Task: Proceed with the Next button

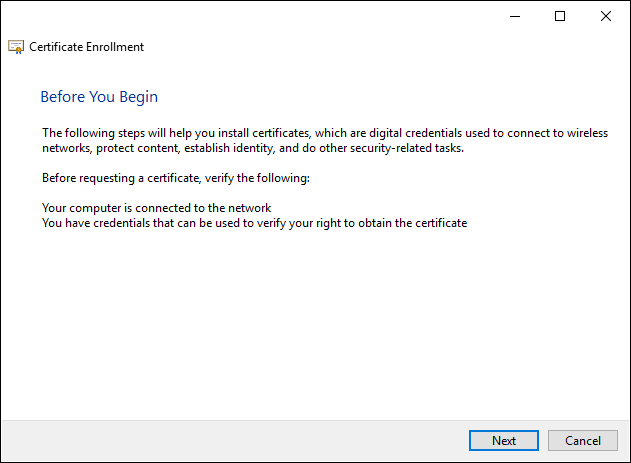Action: point(504,440)
